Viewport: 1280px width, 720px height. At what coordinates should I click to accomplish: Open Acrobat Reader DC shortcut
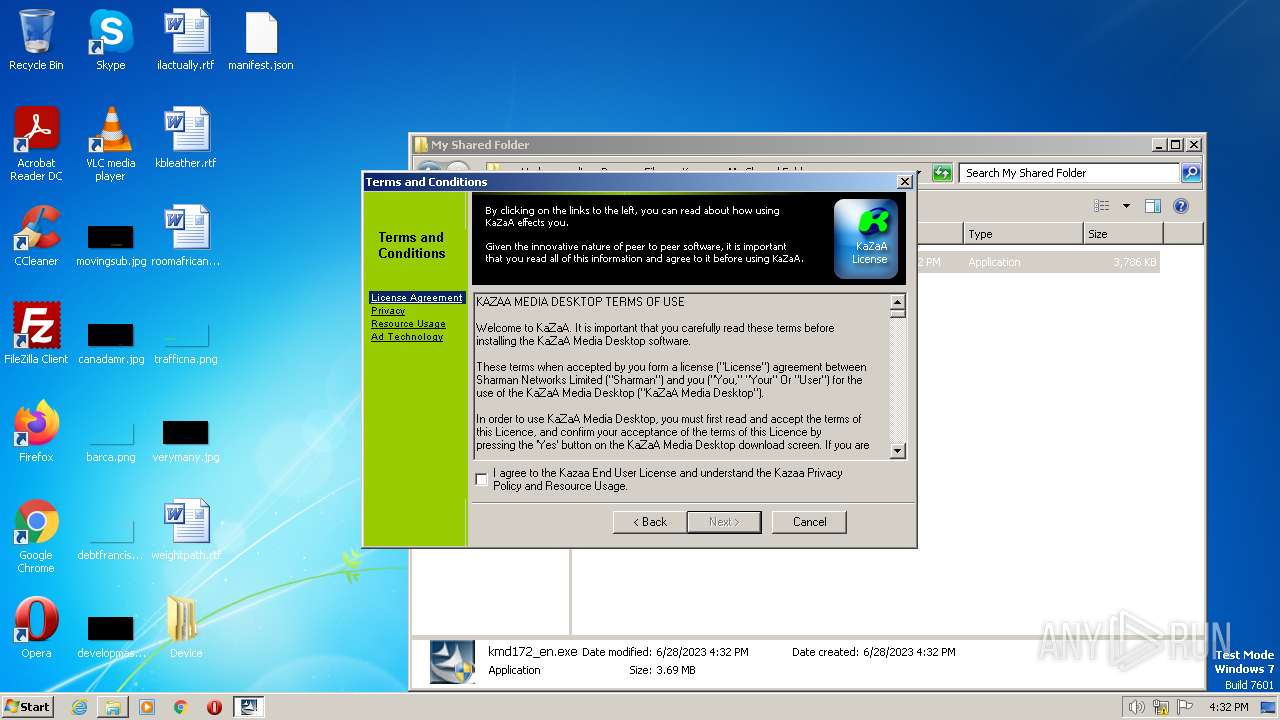click(x=36, y=144)
